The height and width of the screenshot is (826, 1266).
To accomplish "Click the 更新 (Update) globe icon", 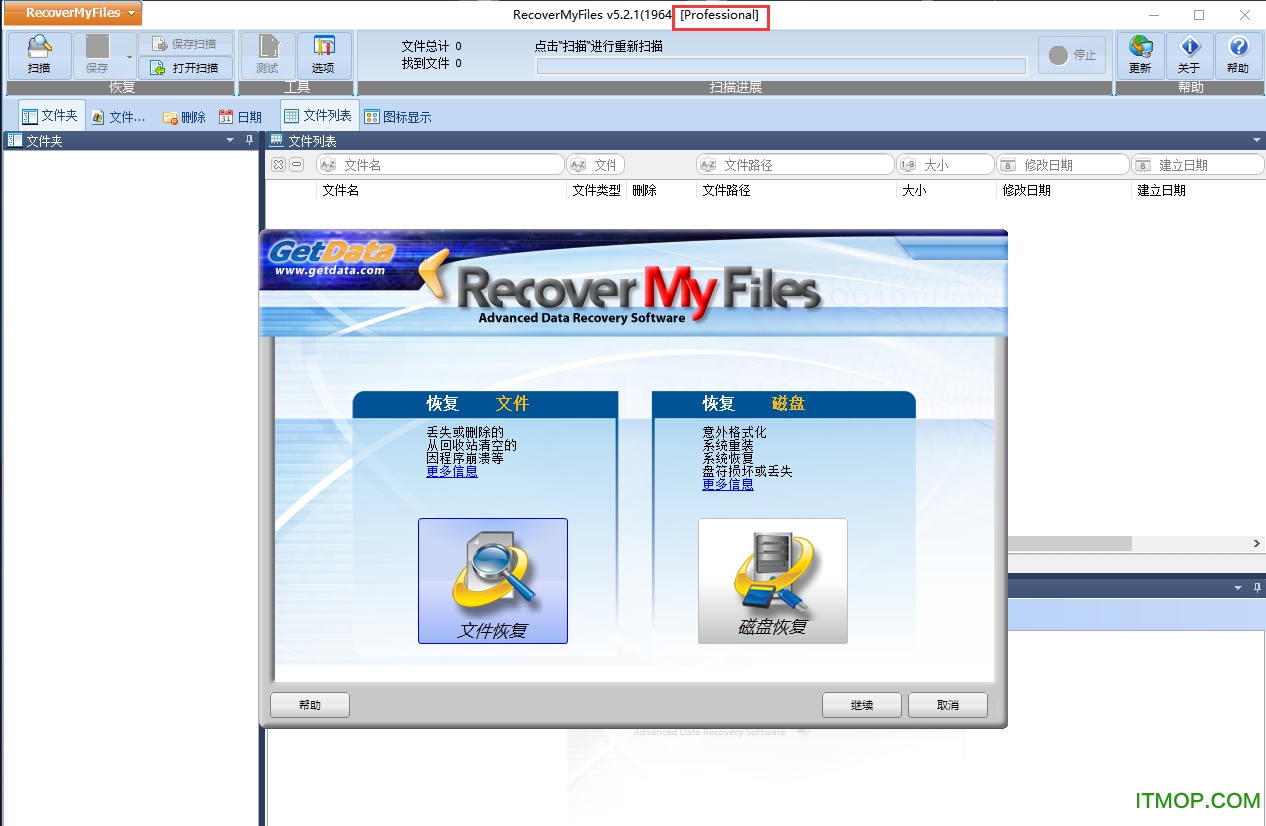I will 1140,55.
